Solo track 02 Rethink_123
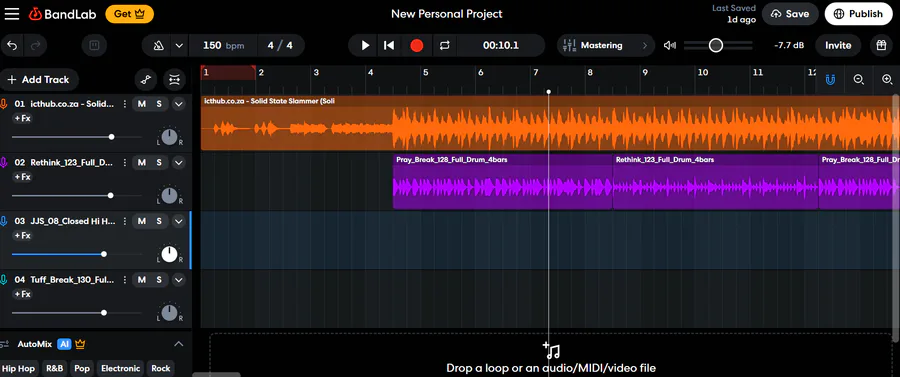The width and height of the screenshot is (900, 377). pos(159,162)
